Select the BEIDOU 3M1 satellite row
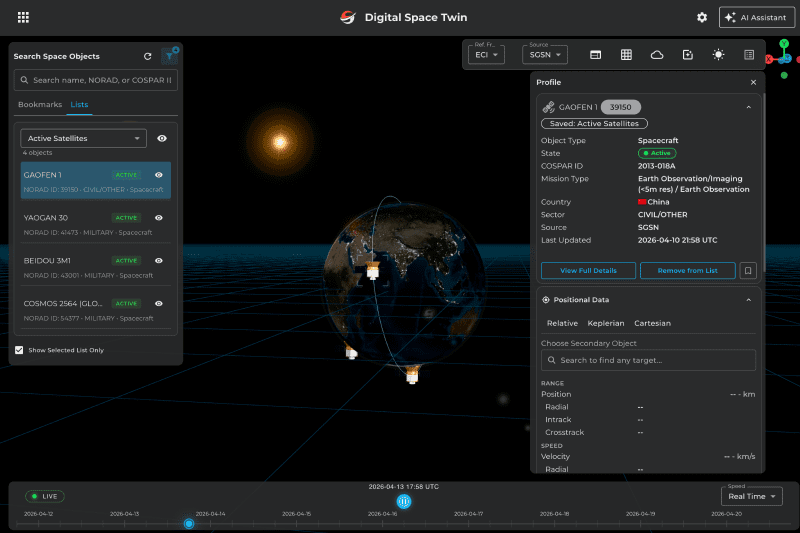The height and width of the screenshot is (533, 800). click(x=95, y=267)
